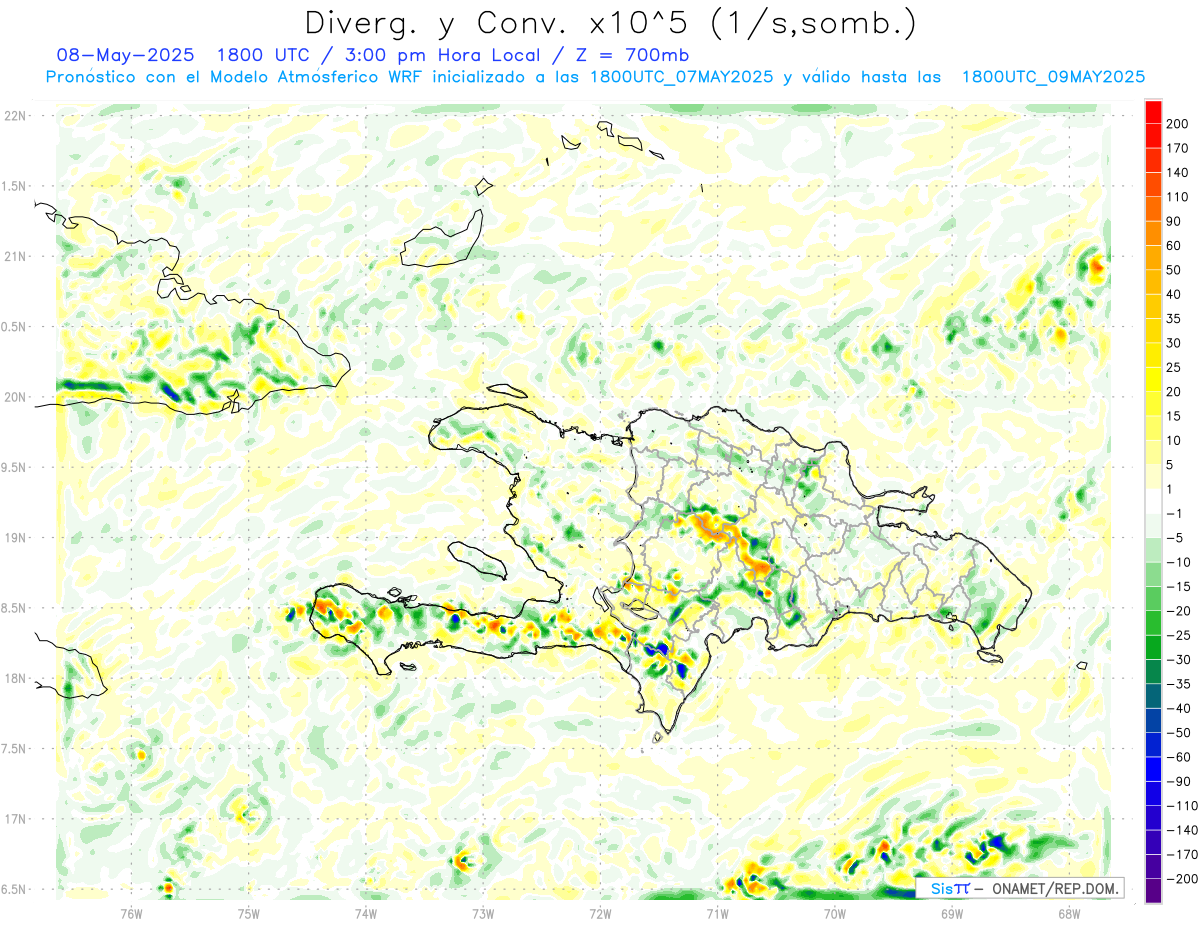This screenshot has height=927, width=1200.
Task: Click the '22N' latitude axis label
Action: click(x=14, y=116)
